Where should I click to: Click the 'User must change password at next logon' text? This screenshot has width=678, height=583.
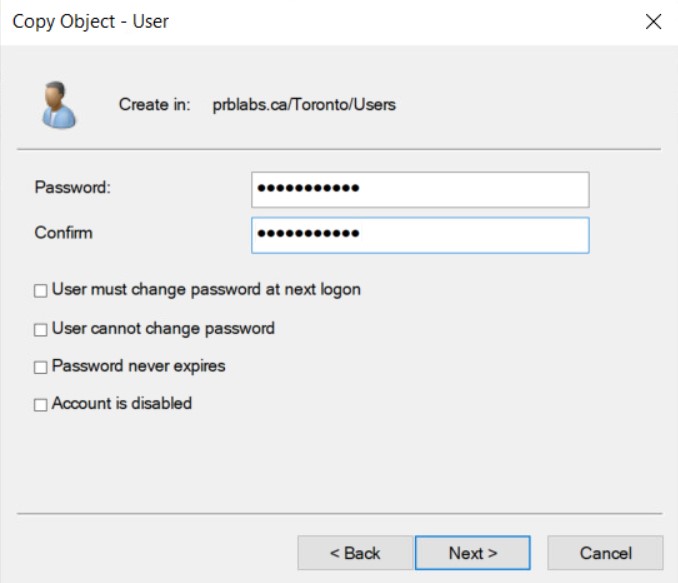pos(206,290)
